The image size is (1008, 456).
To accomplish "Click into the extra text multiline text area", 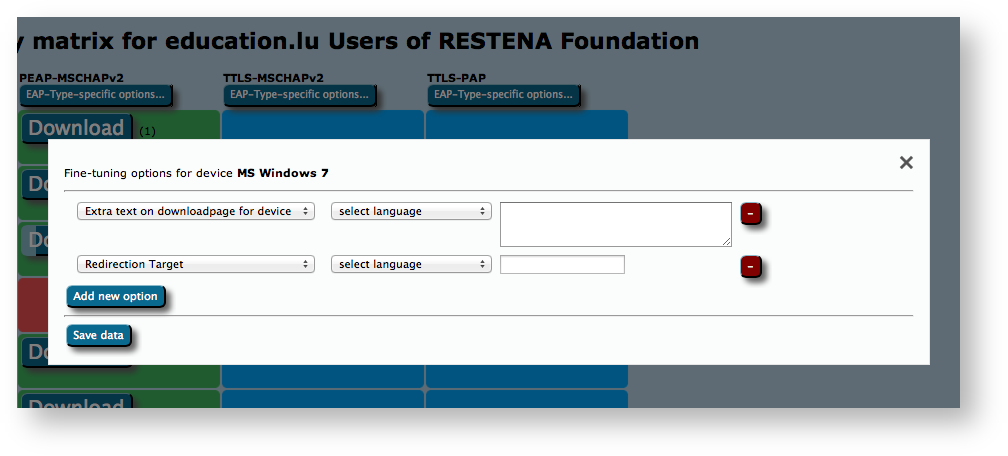I will 615,223.
